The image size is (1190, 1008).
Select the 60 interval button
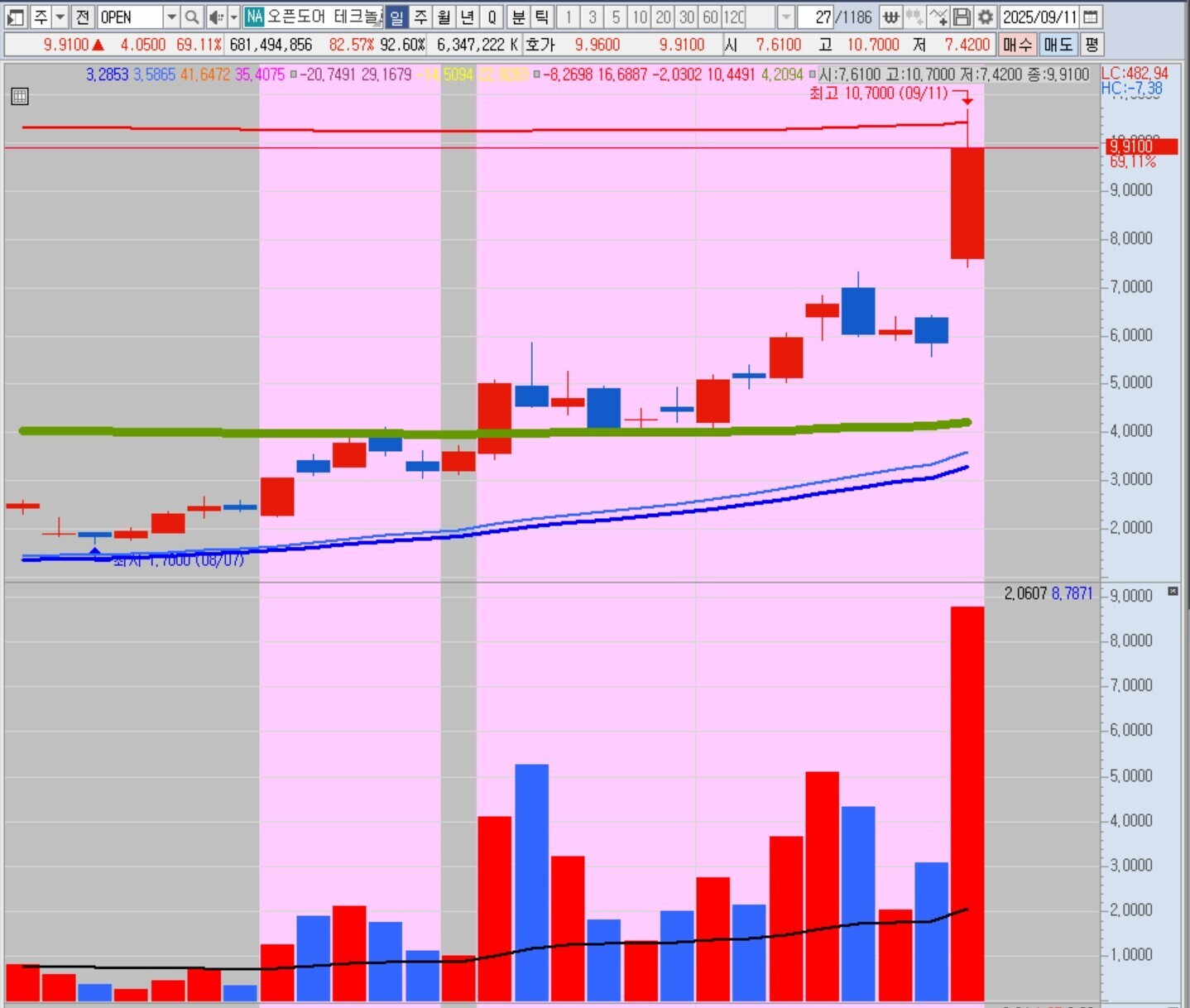(x=710, y=17)
